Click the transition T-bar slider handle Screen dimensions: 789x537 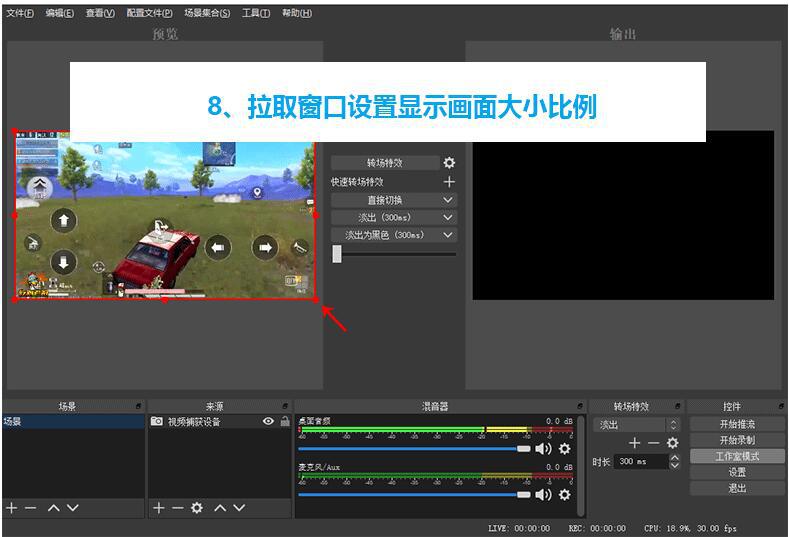(x=337, y=254)
